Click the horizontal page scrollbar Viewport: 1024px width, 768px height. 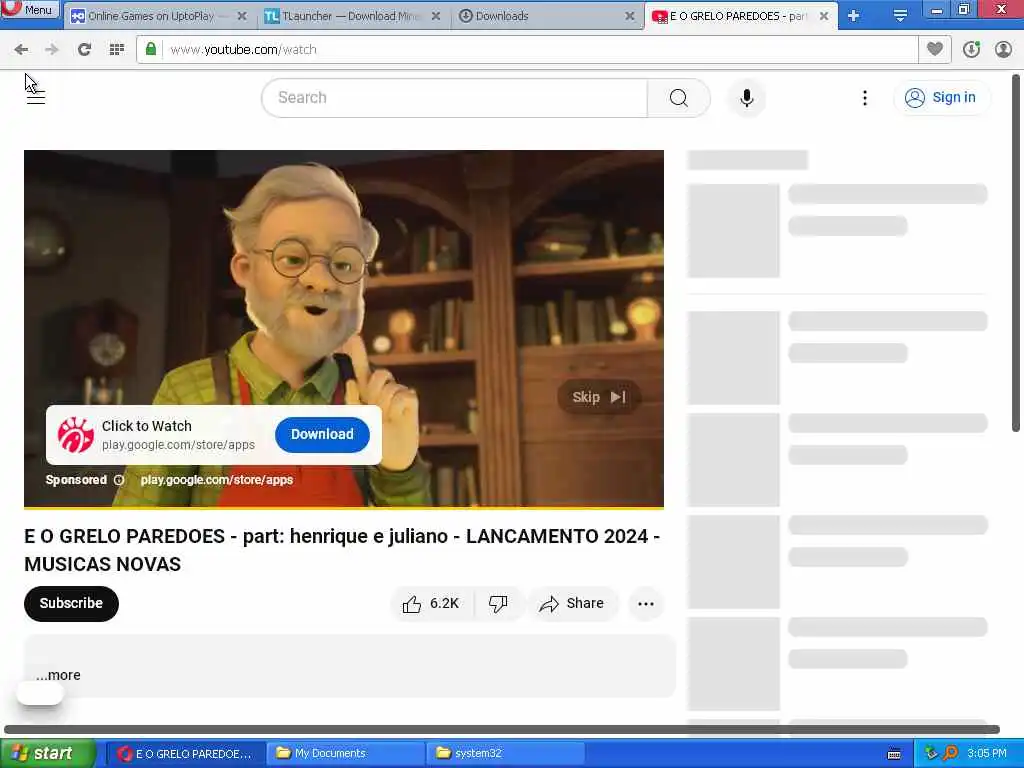502,729
